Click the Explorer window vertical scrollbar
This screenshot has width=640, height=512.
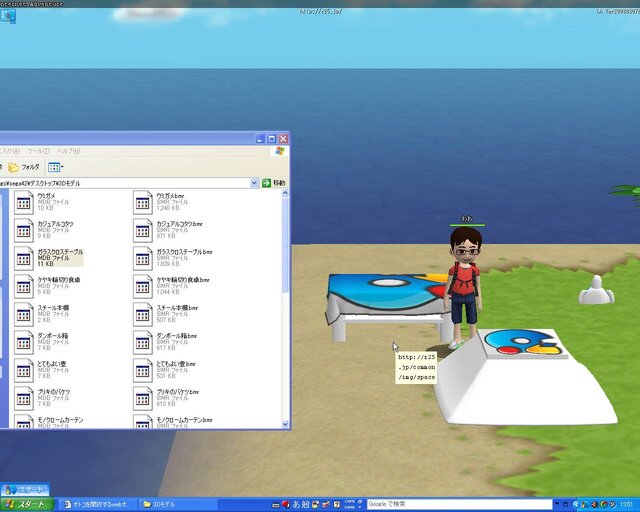[286, 300]
